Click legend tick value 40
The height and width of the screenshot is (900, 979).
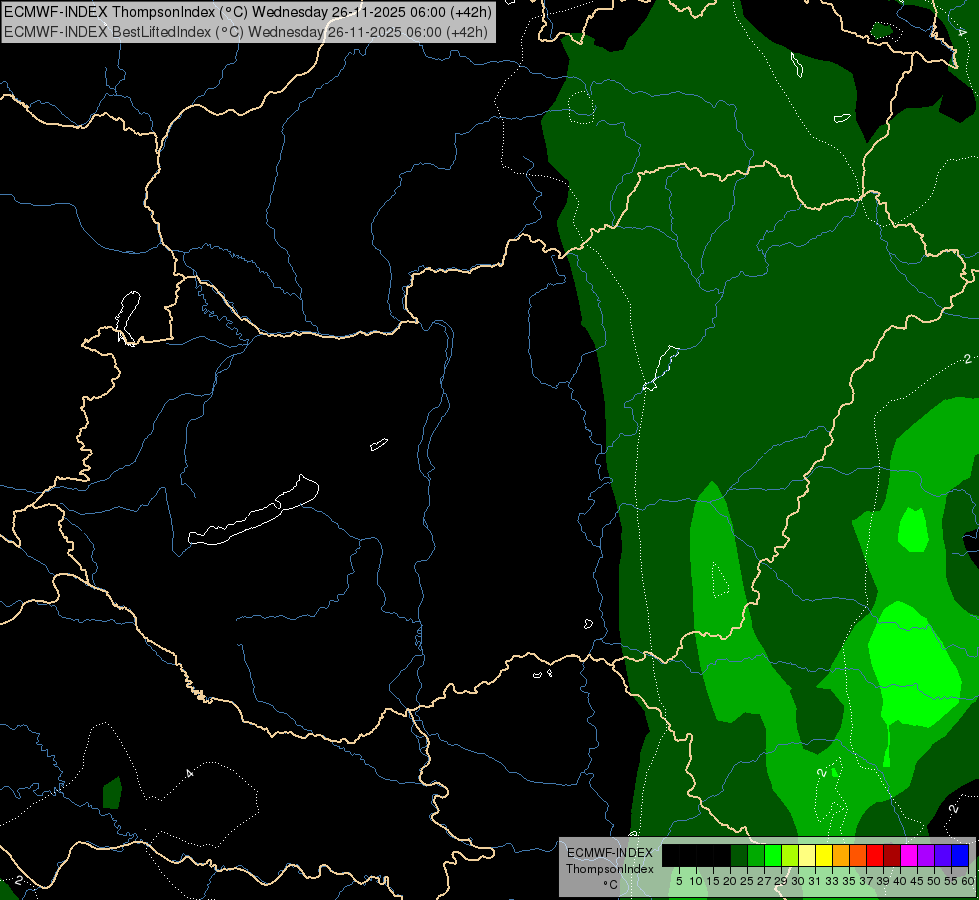coord(900,881)
